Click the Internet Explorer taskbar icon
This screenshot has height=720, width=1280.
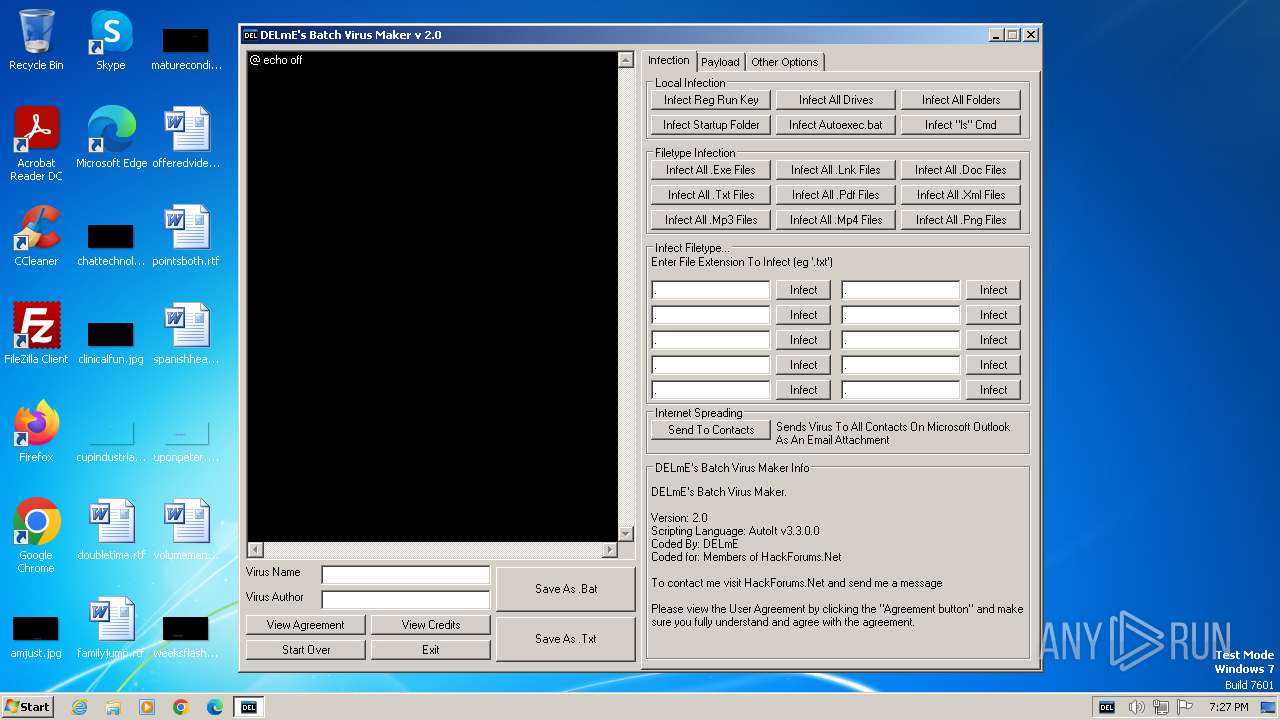click(x=79, y=707)
